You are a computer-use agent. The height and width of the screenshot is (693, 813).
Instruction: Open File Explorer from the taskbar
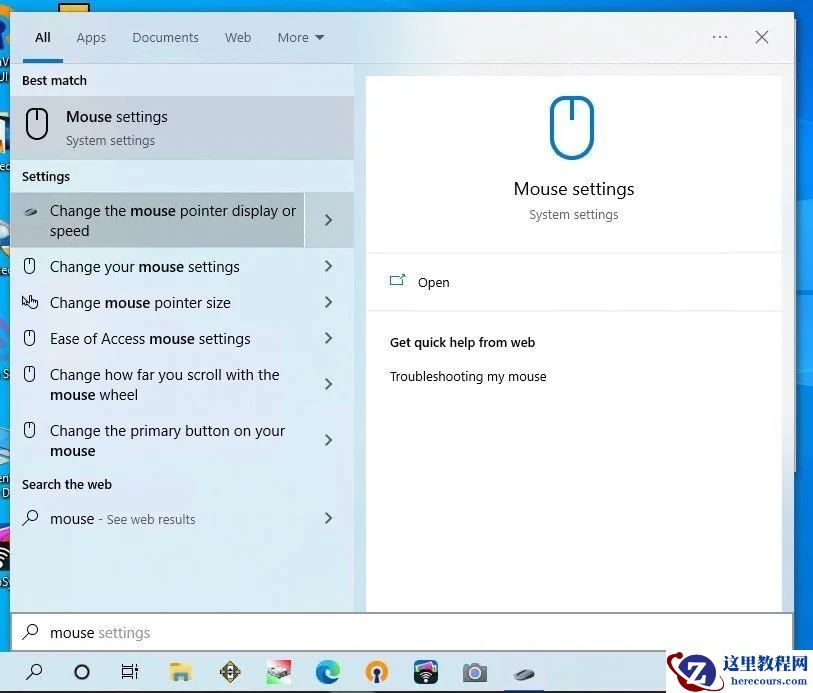[x=180, y=672]
